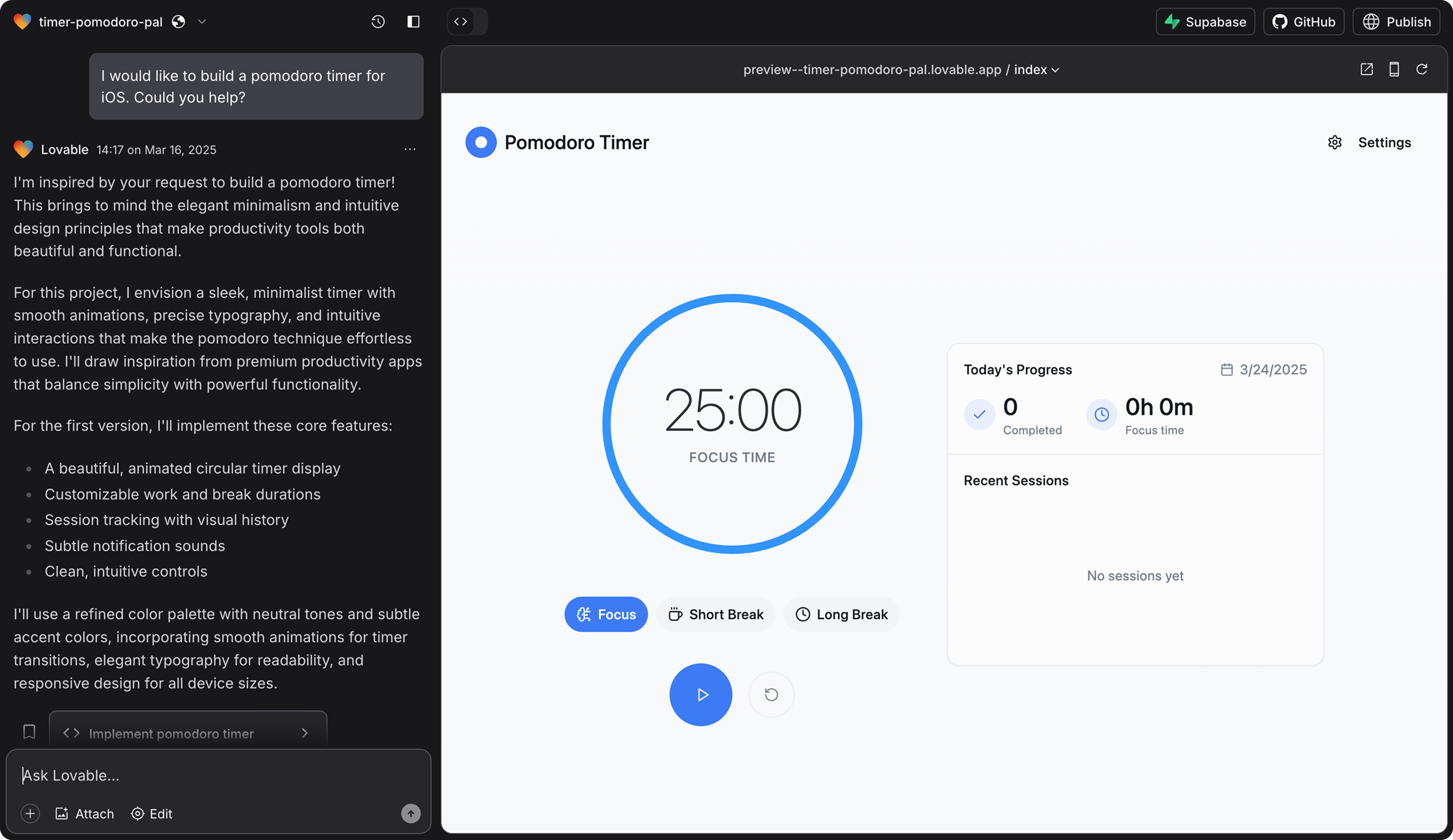Viewport: 1453px width, 840px height.
Task: Open version history clock icon
Action: pyautogui.click(x=378, y=22)
